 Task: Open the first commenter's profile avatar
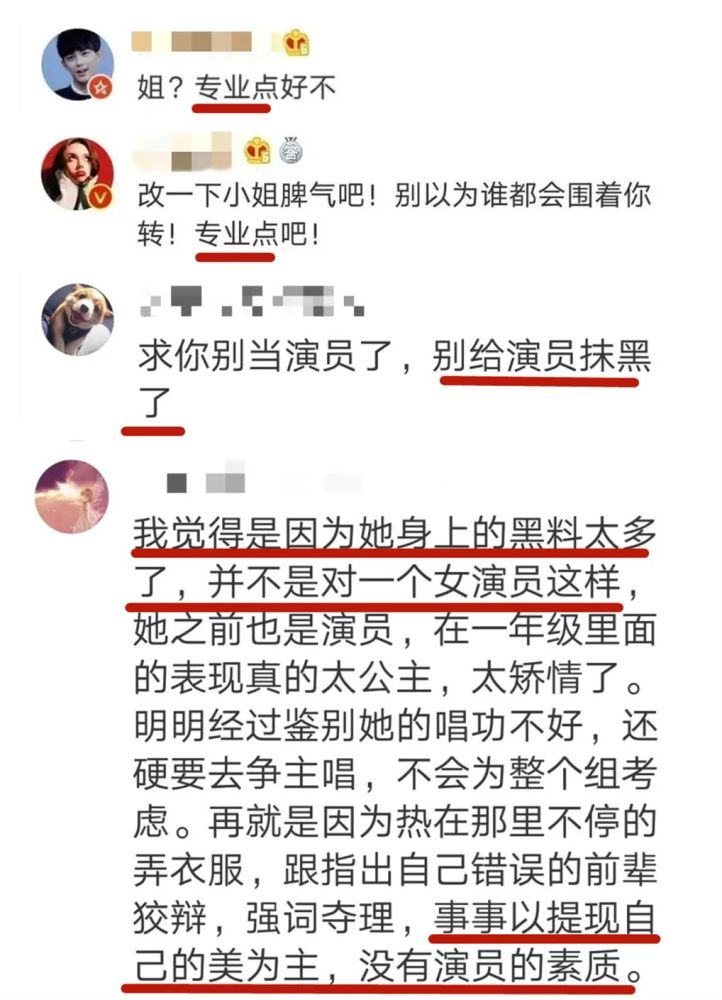tap(77, 64)
